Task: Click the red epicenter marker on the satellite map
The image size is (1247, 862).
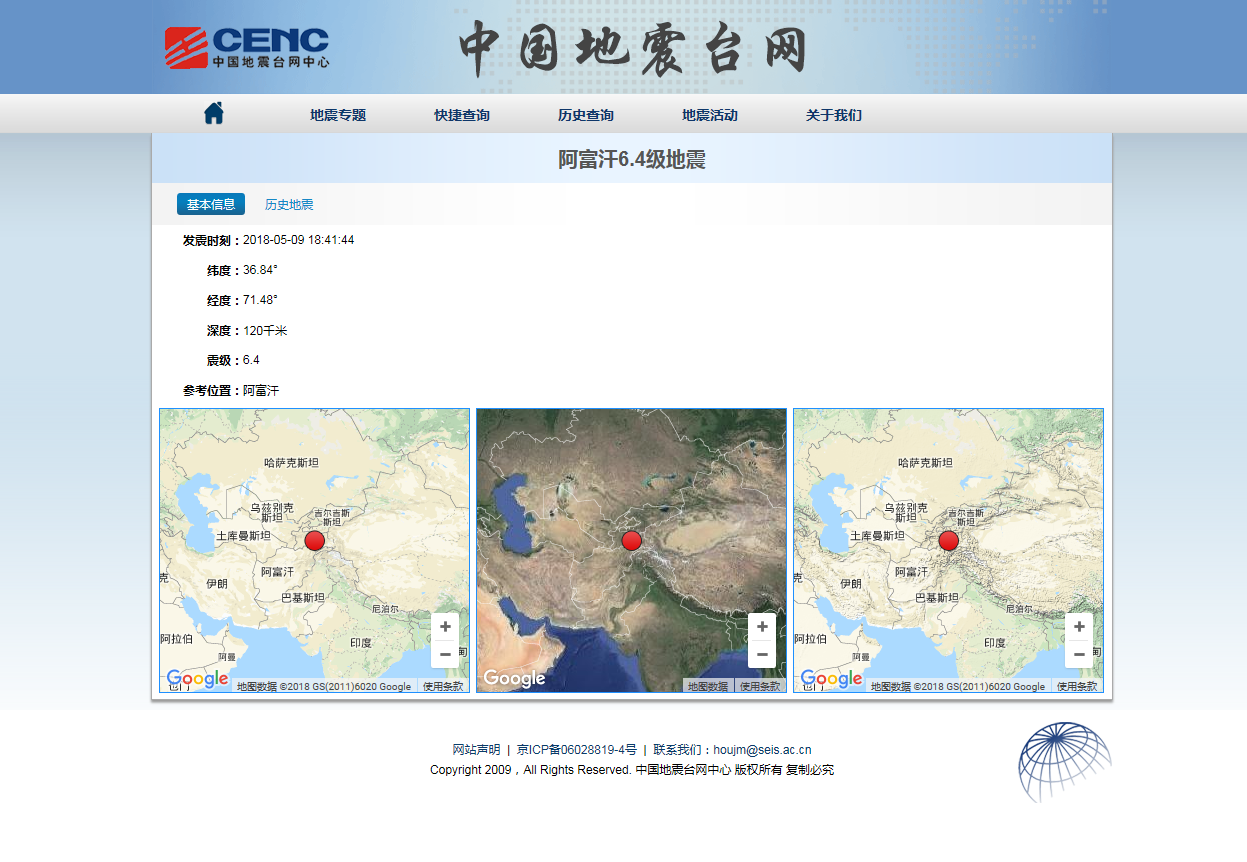Action: [x=631, y=540]
